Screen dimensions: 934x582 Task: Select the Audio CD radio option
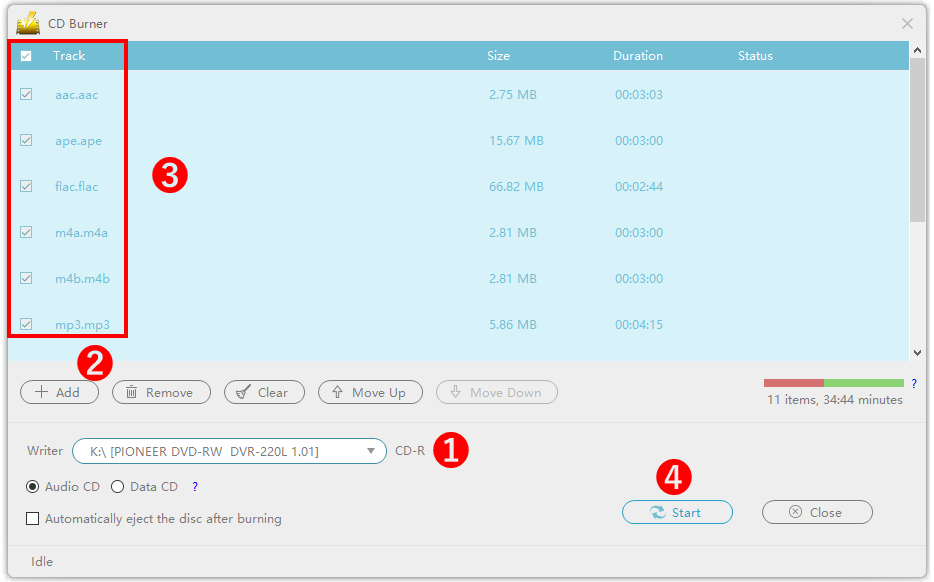33,487
